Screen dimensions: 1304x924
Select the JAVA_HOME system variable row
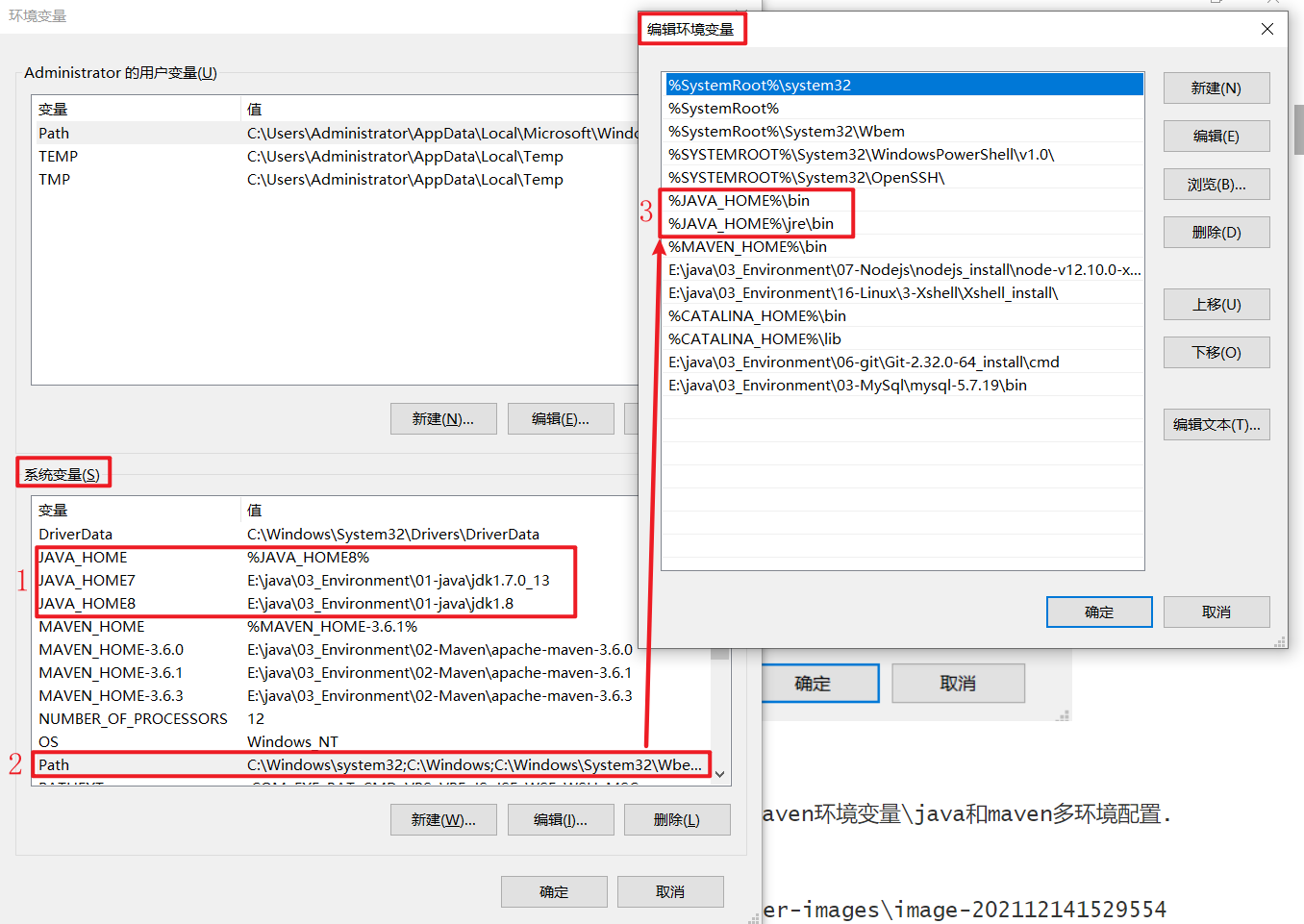[192, 558]
